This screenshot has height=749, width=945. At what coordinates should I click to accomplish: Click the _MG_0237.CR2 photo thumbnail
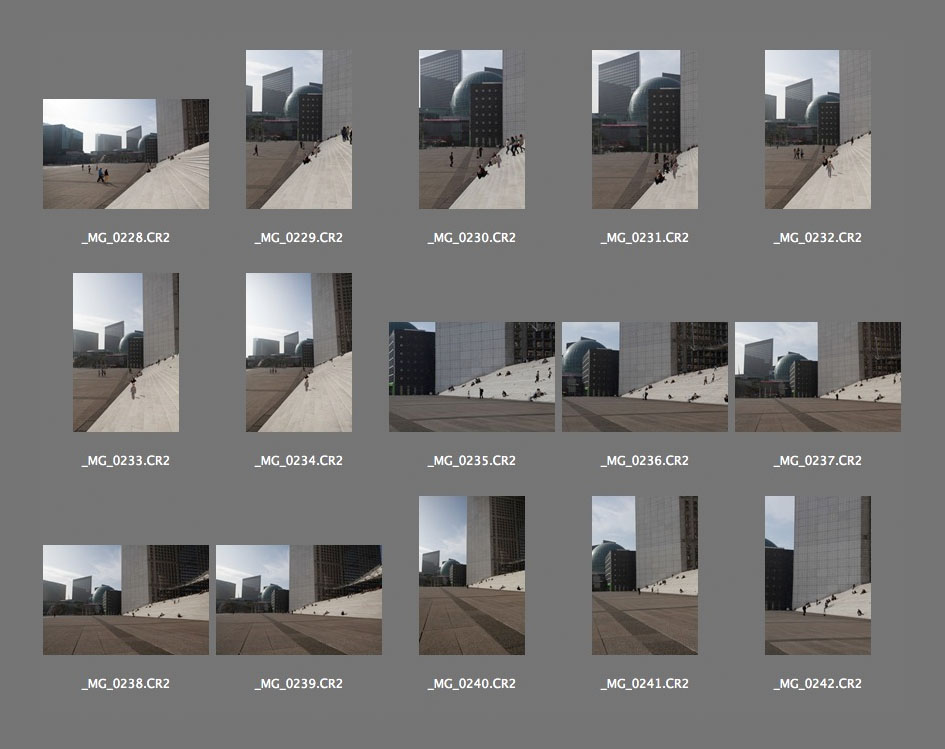tap(817, 377)
